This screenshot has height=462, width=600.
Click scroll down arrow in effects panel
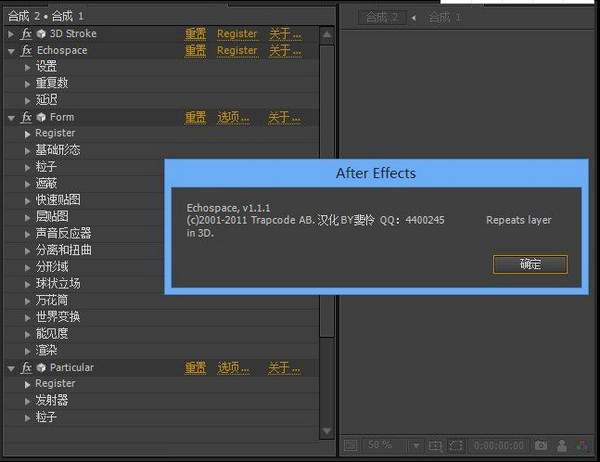pyautogui.click(x=327, y=431)
